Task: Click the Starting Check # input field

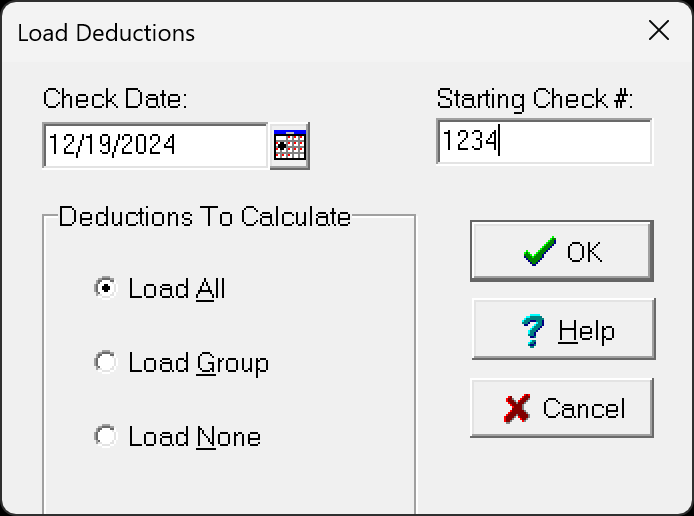Action: [544, 142]
